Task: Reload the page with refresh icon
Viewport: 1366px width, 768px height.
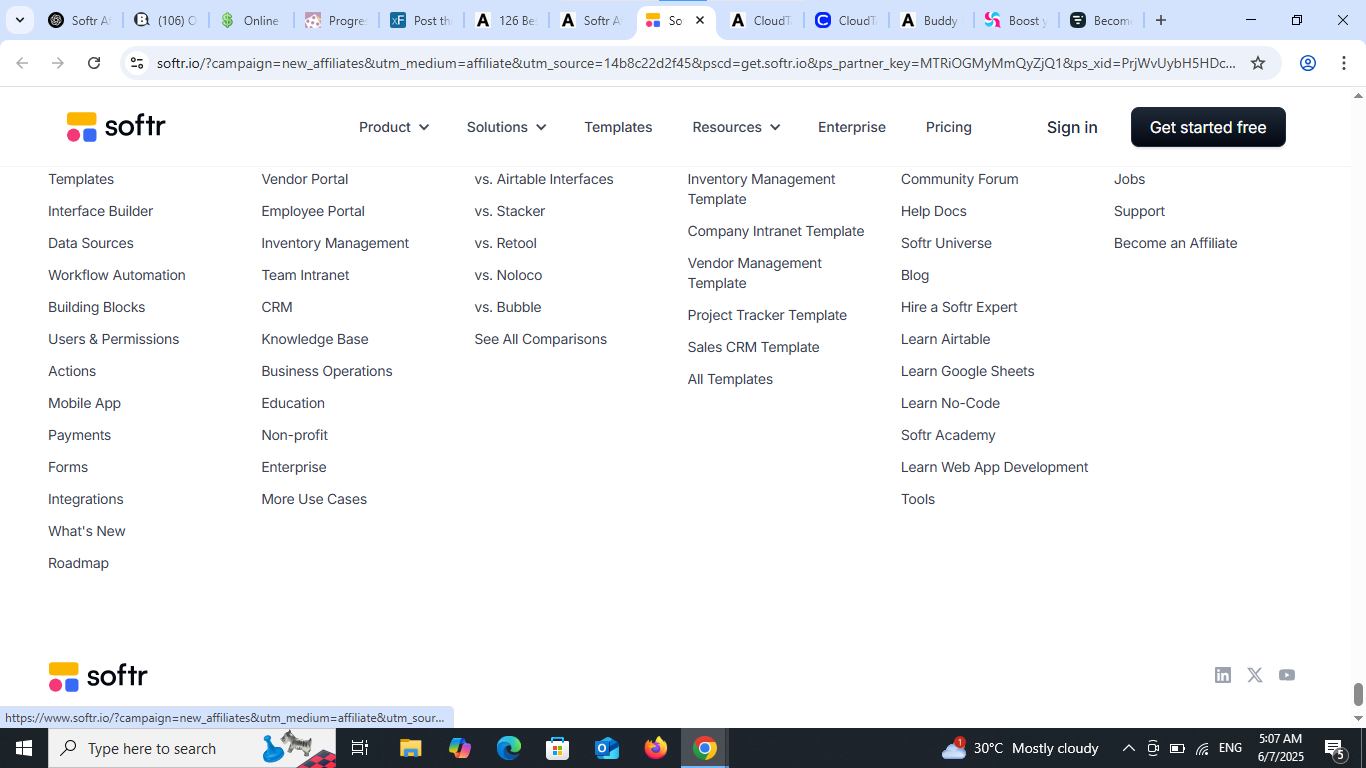Action: 94,63
